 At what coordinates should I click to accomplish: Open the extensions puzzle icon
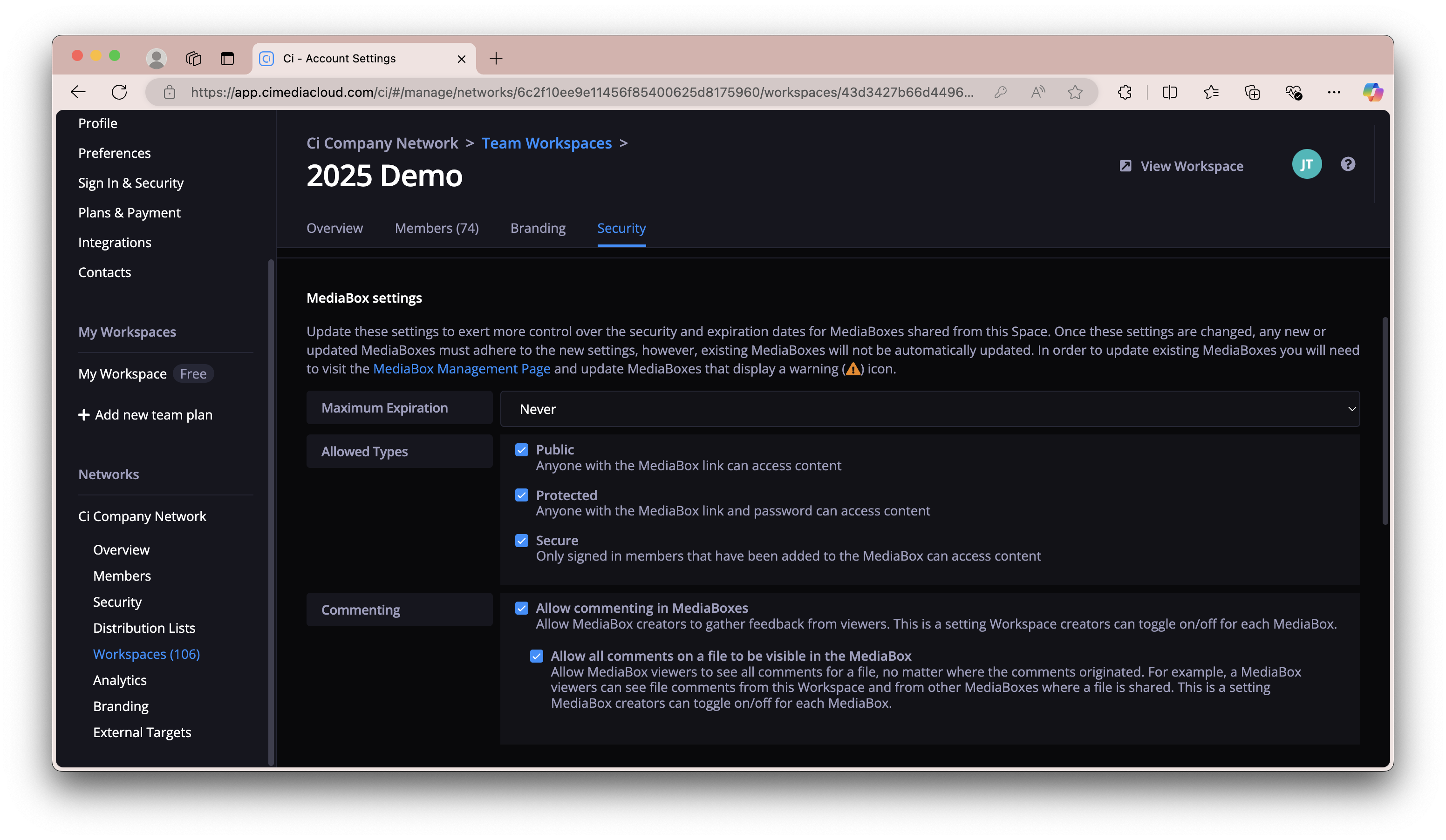click(x=1125, y=92)
